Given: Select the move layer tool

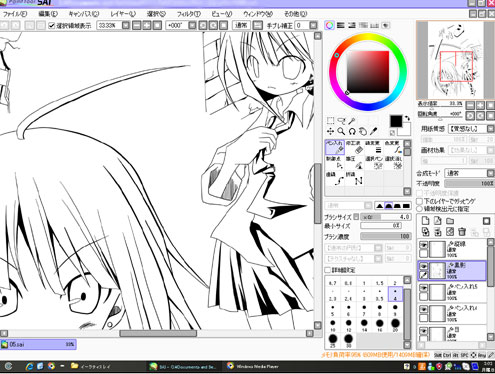Looking at the screenshot, I should [330, 131].
